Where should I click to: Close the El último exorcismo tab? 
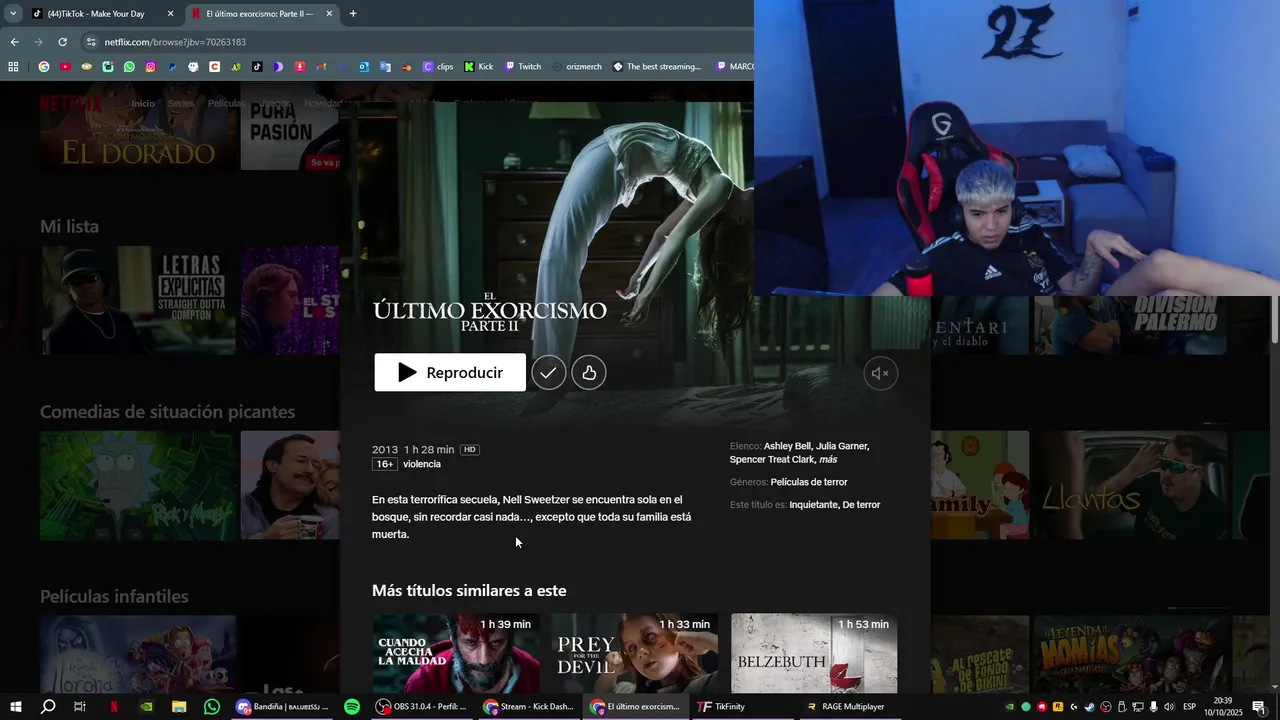329,14
